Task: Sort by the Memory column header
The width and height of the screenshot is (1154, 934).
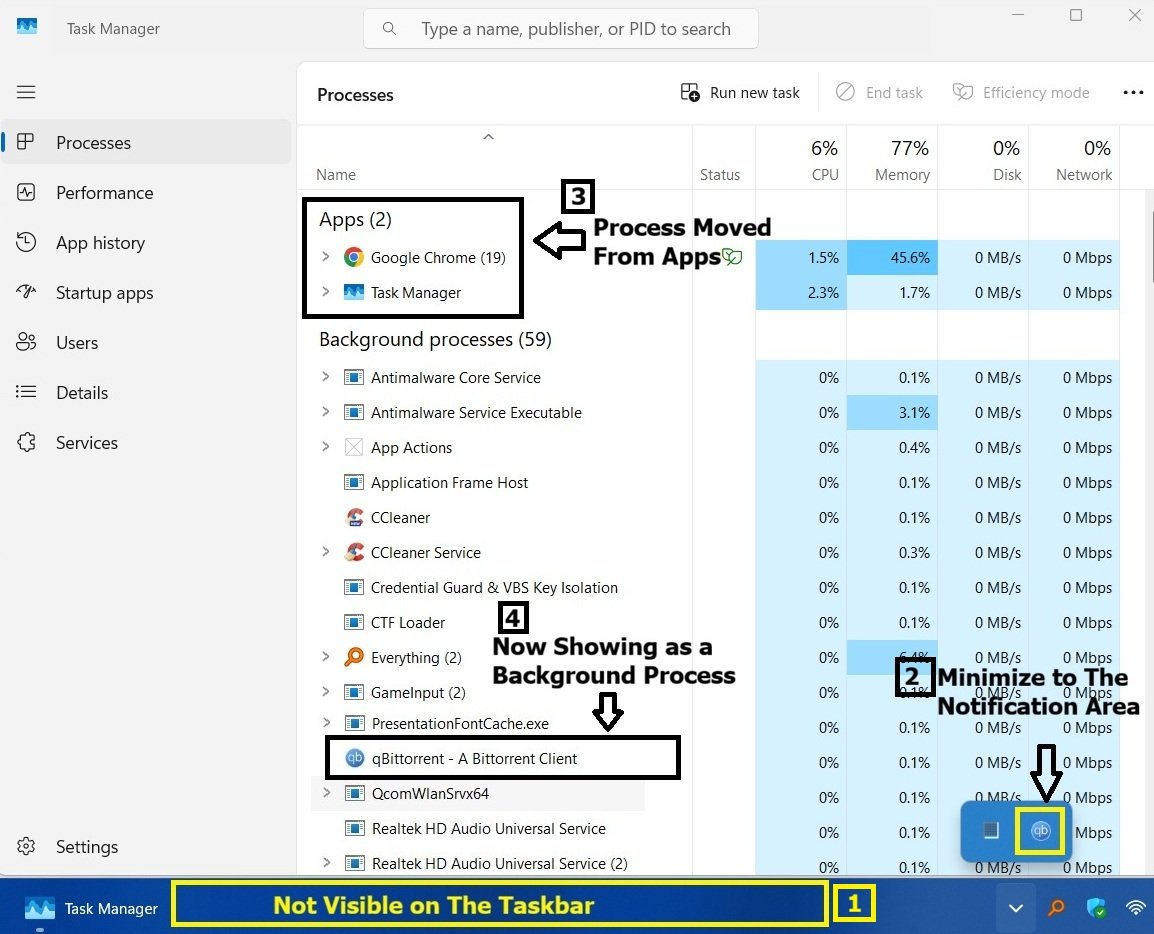Action: point(892,159)
